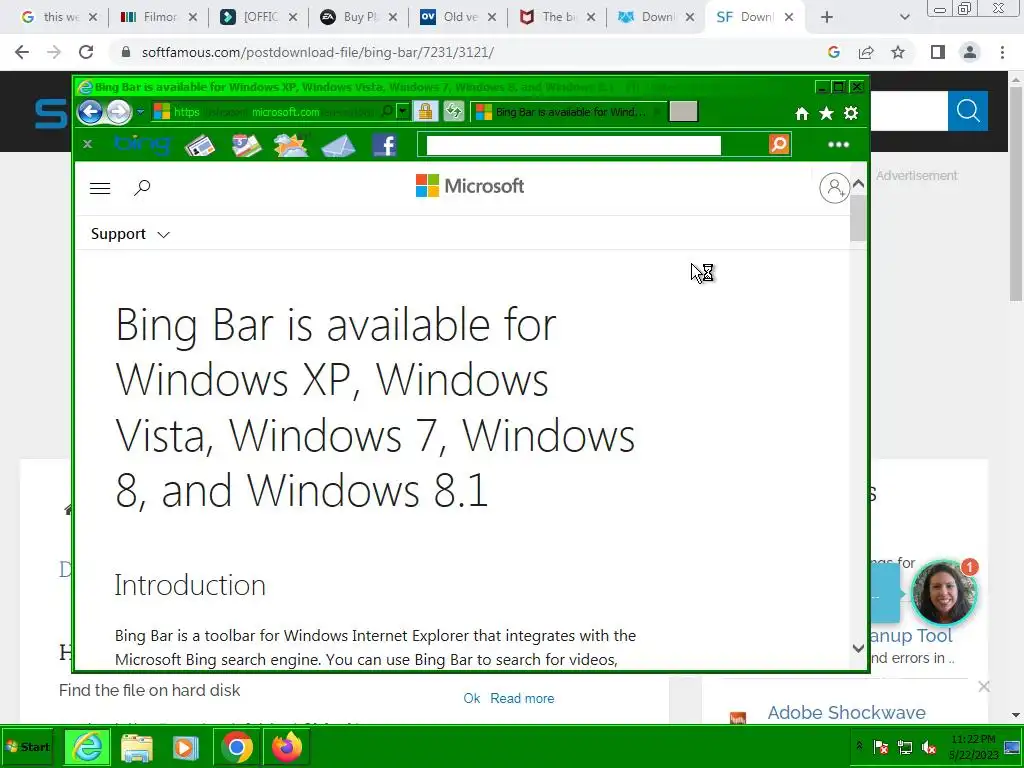
Task: Go forward in Internet Explorer window
Action: (118, 112)
